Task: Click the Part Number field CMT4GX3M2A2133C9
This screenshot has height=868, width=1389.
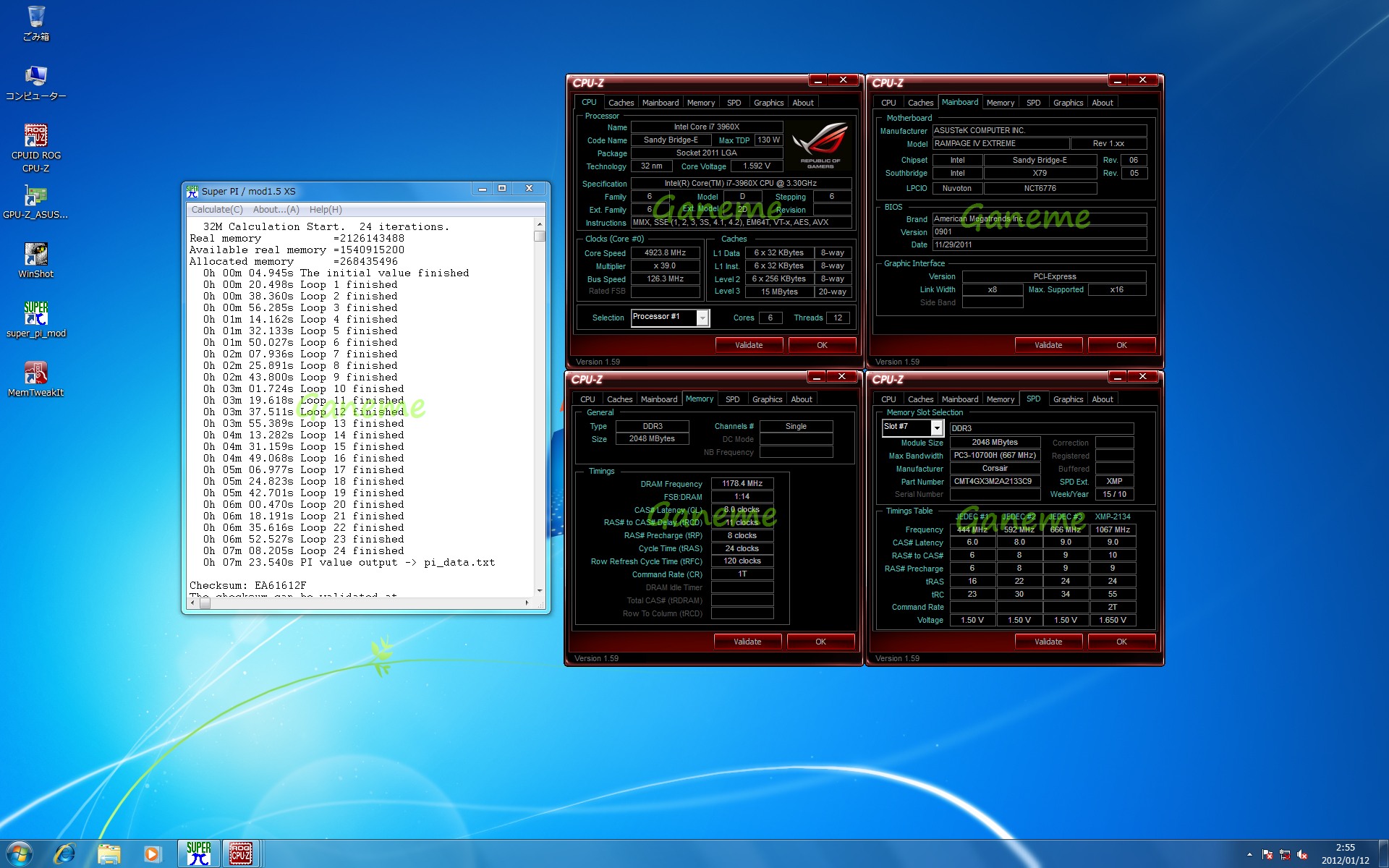Action: 995,481
